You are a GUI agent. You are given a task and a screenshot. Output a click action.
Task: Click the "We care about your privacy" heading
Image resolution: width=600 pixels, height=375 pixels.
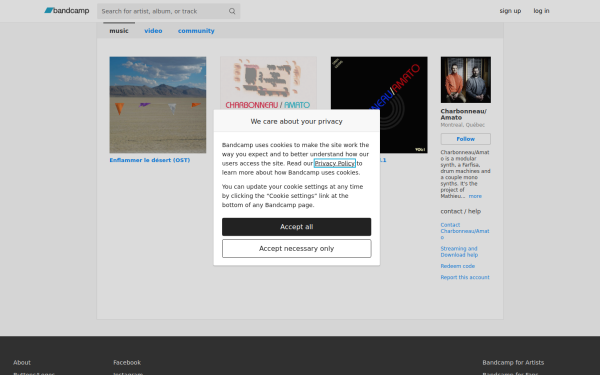tap(297, 121)
